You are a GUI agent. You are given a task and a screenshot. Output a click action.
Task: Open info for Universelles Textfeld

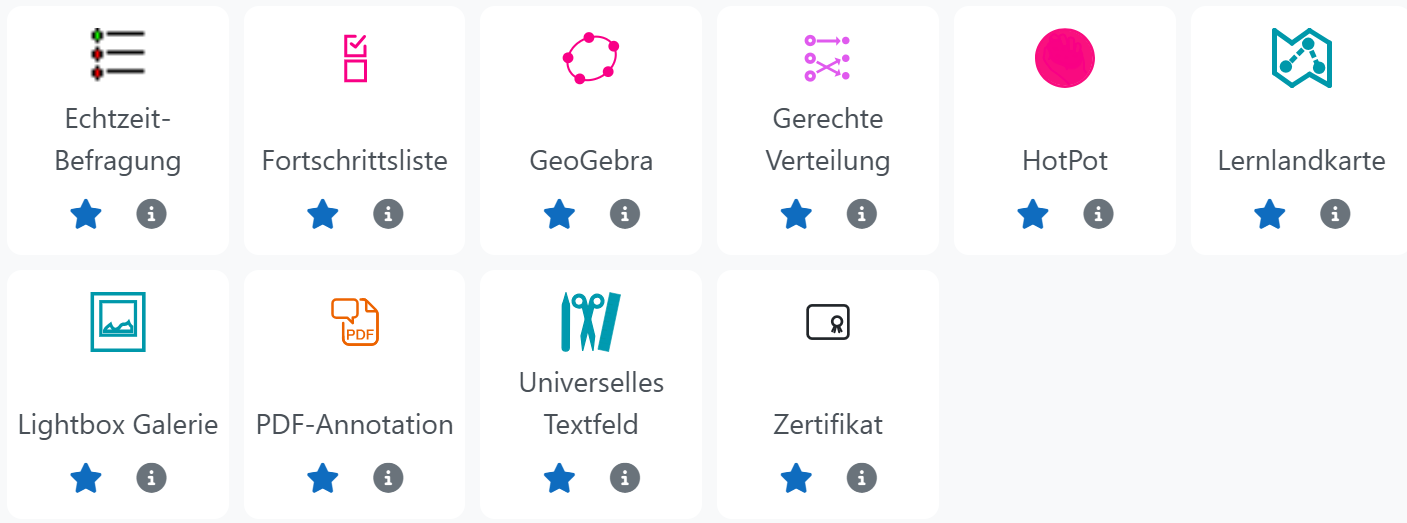pyautogui.click(x=625, y=478)
